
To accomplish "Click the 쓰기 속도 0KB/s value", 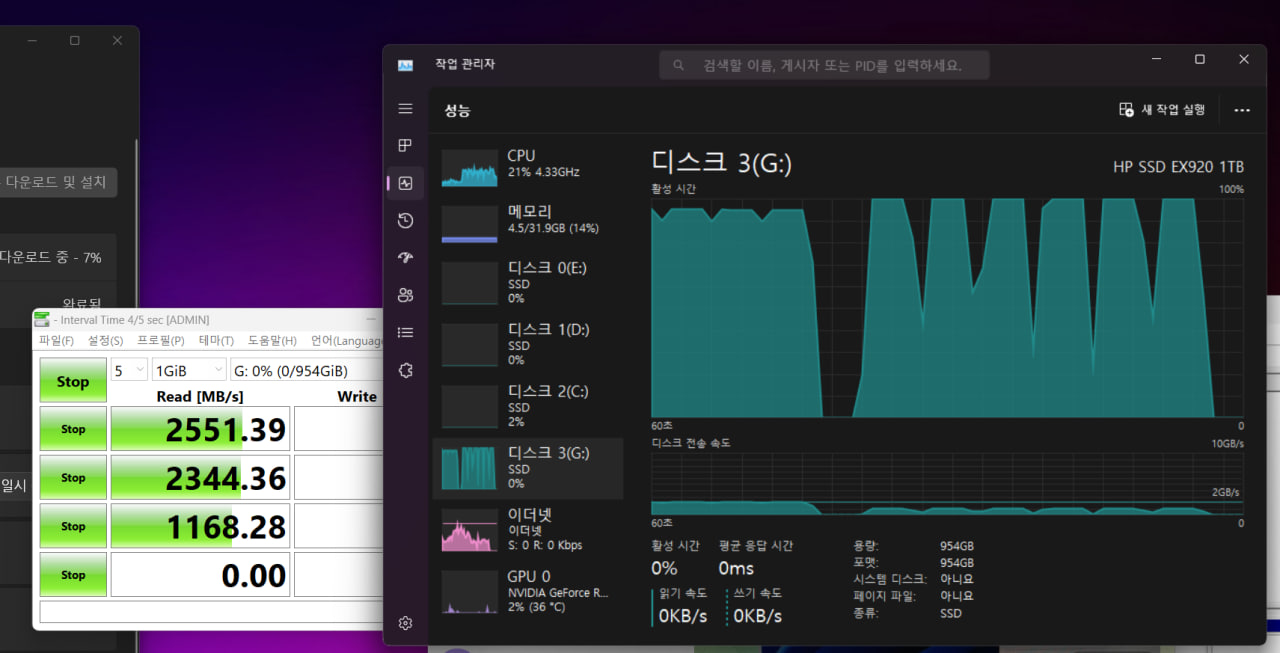I will pyautogui.click(x=758, y=616).
